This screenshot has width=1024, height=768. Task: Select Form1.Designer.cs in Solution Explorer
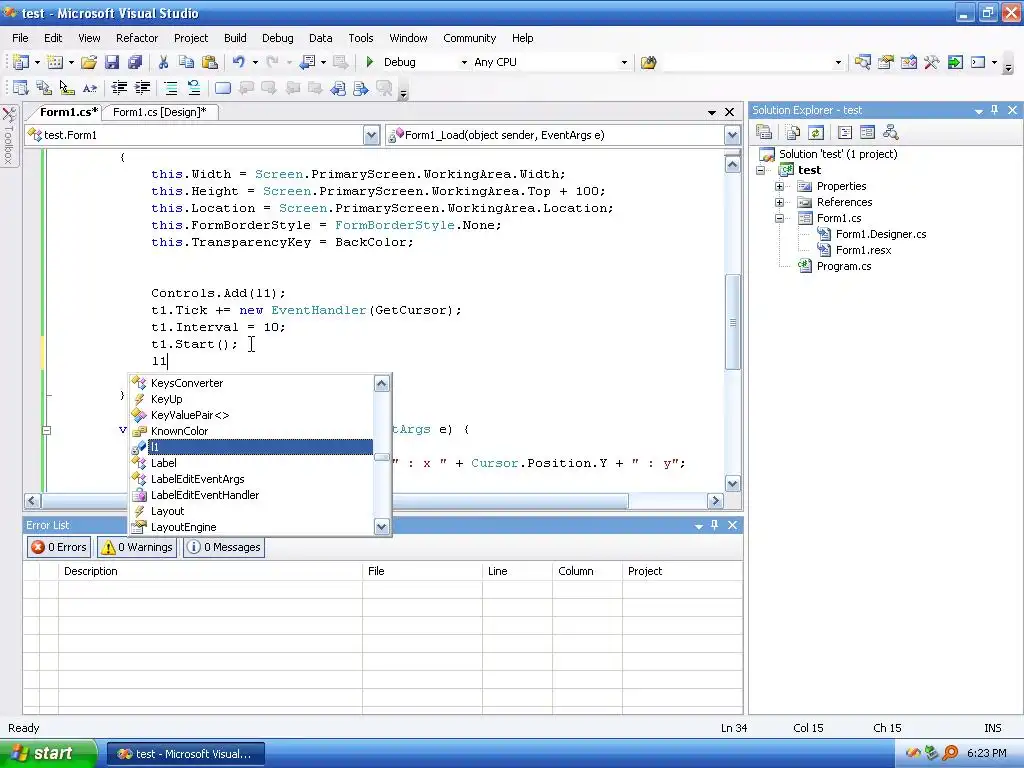(880, 234)
